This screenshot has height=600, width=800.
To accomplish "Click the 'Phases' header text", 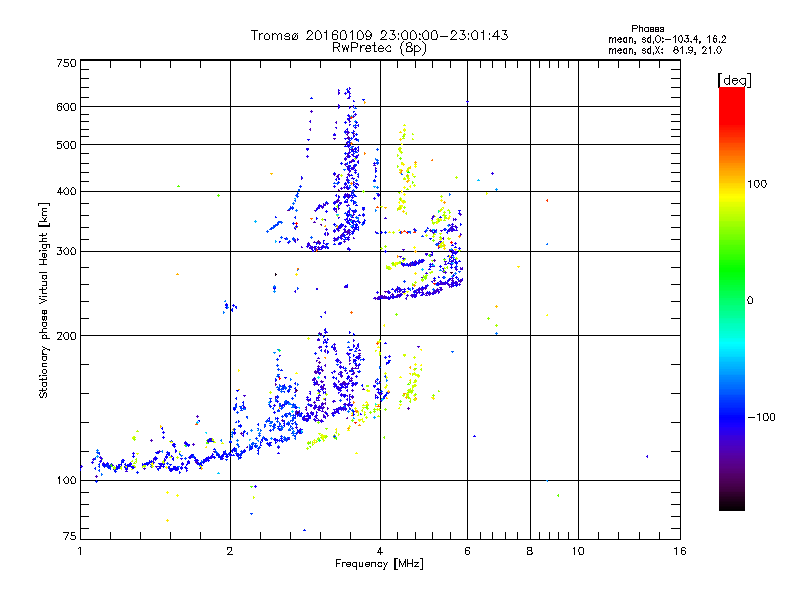I will [x=647, y=29].
